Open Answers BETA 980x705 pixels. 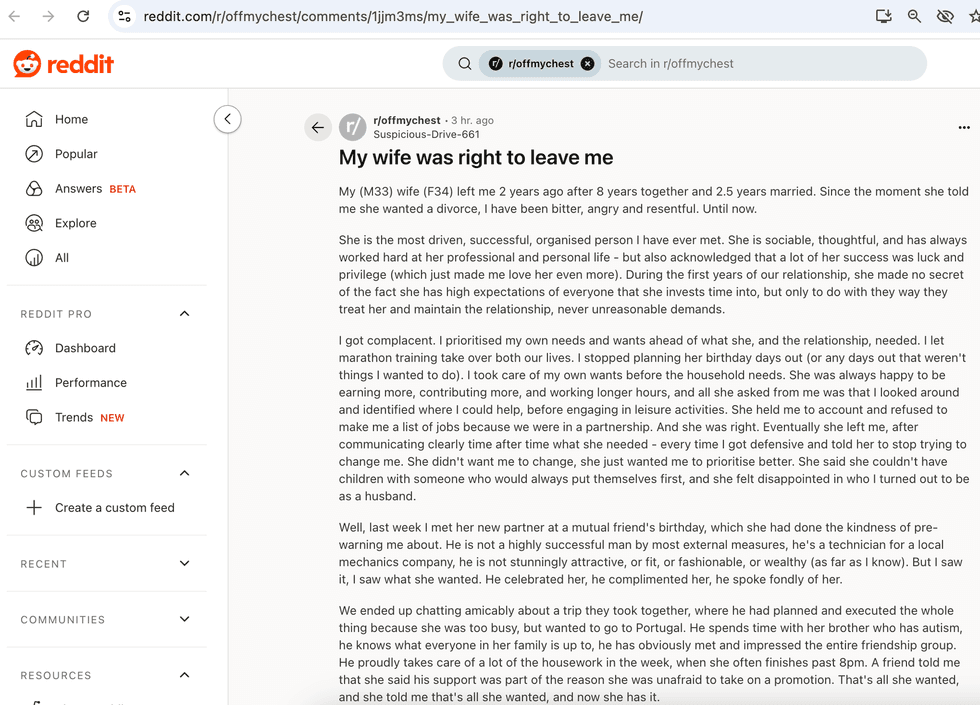coord(95,189)
